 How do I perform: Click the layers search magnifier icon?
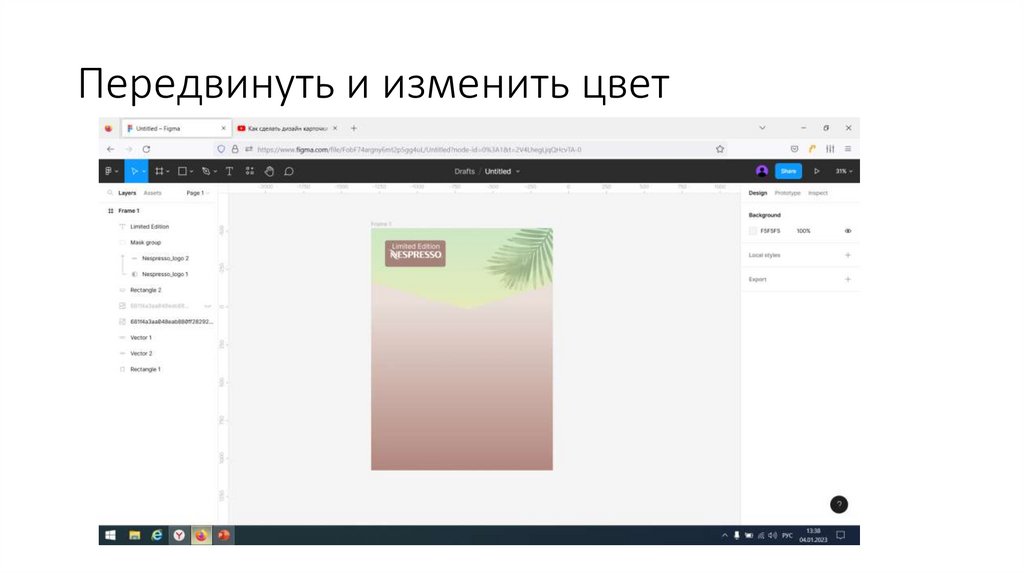coord(110,193)
